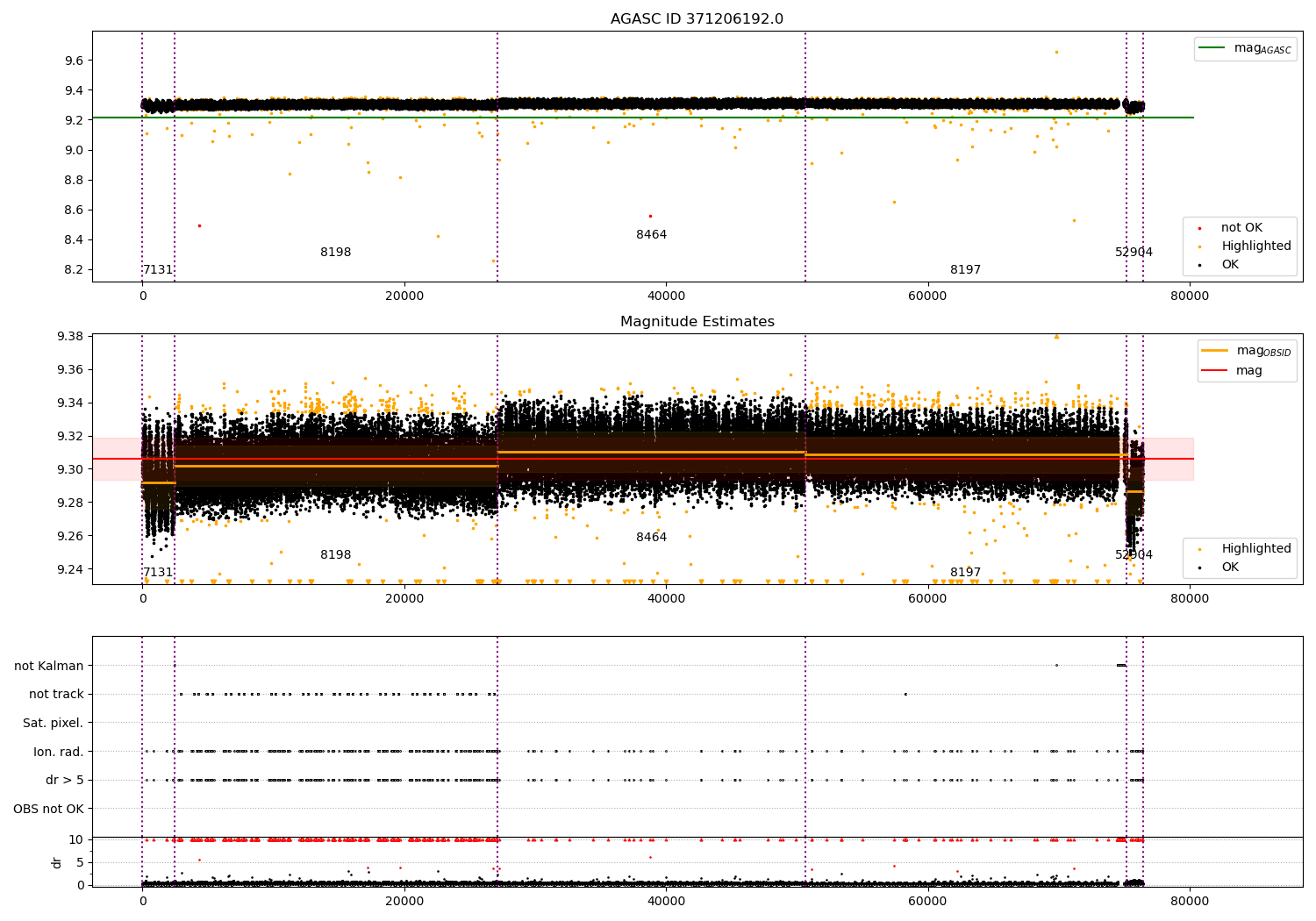The width and height of the screenshot is (1316, 921).
Task: Click the 40000 x-tick under top plot
Action: 666,296
